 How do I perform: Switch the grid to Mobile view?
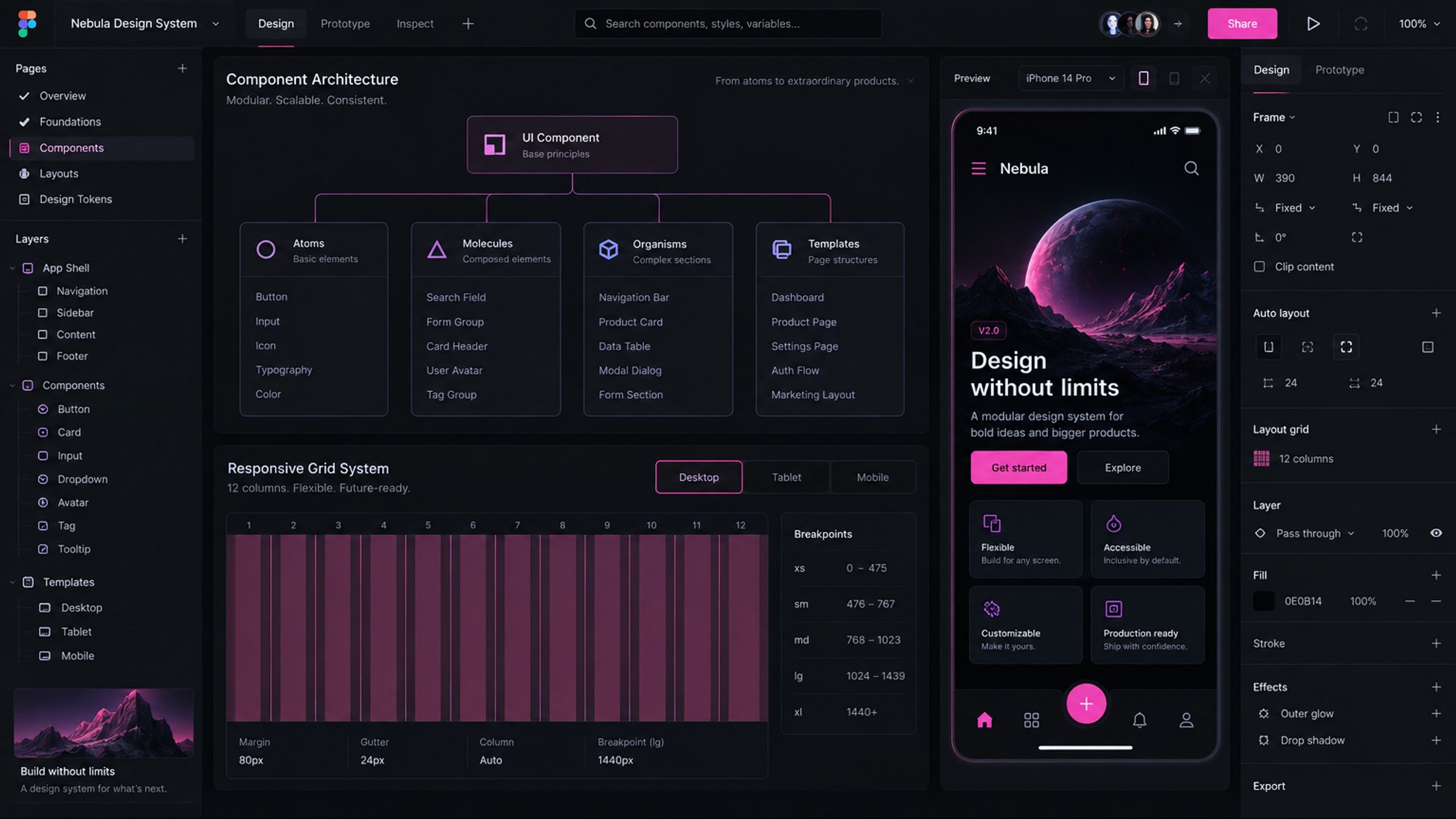(872, 477)
